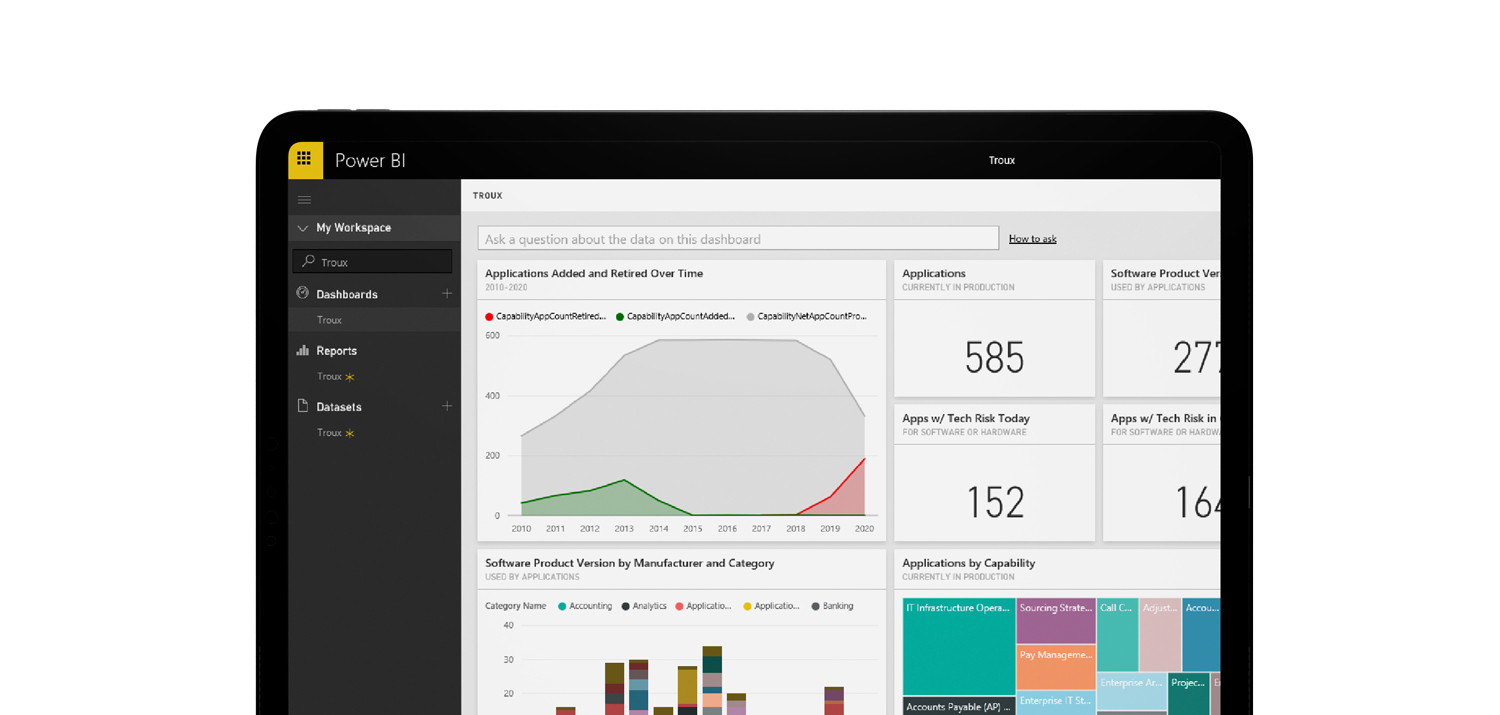Click the My Workspace label
This screenshot has width=1500, height=715.
(354, 228)
